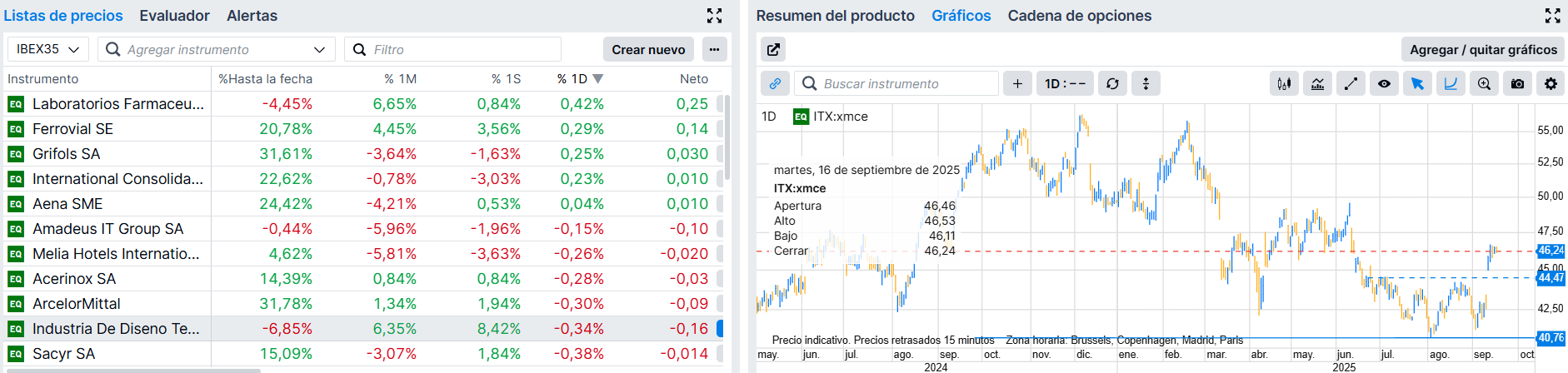Click the ITX:xmce chart symbol label
This screenshot has height=373, width=1568.
[841, 117]
